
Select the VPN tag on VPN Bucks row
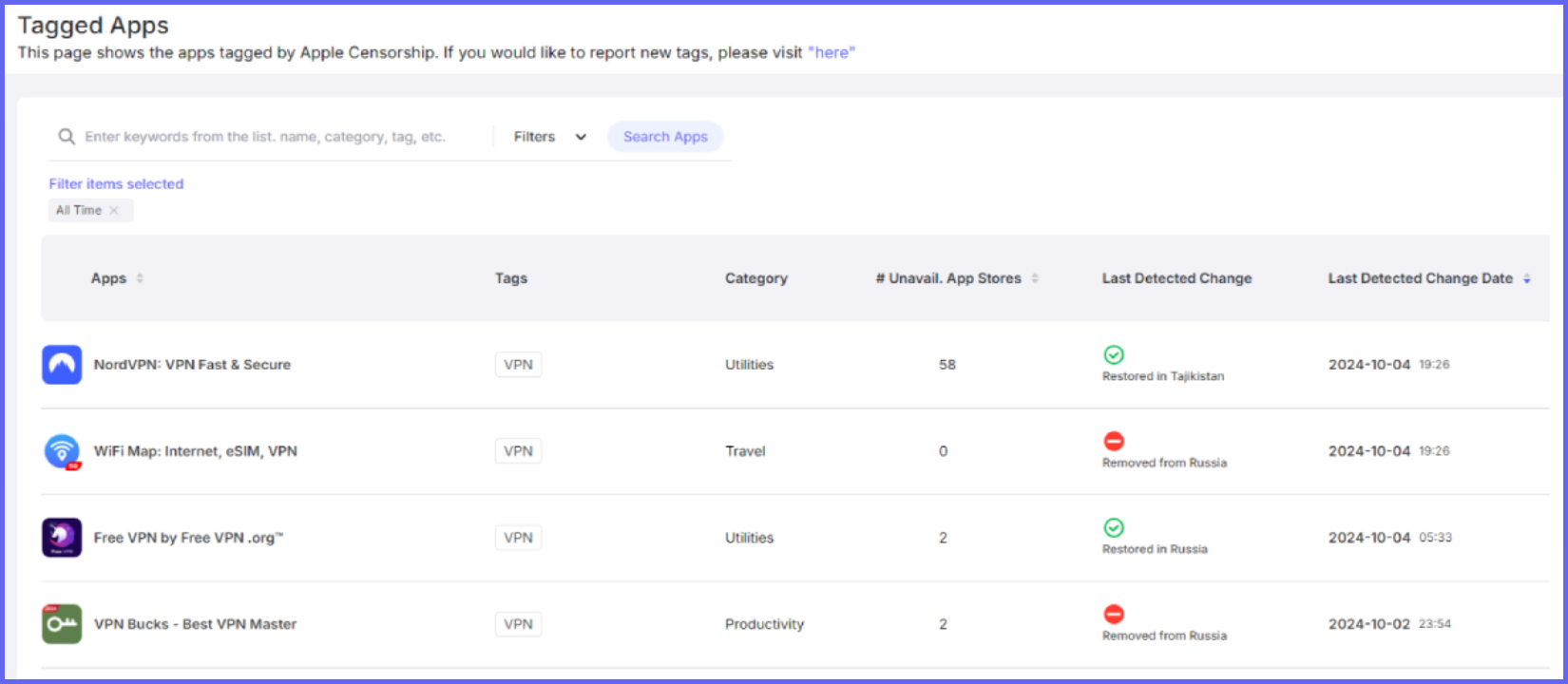518,624
